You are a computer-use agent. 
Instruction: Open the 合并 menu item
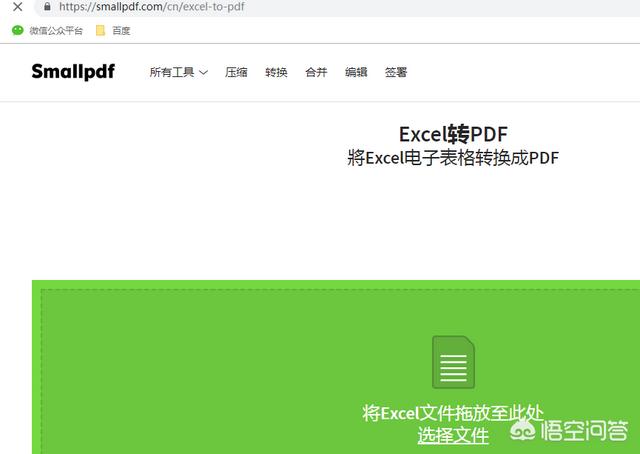pyautogui.click(x=316, y=72)
